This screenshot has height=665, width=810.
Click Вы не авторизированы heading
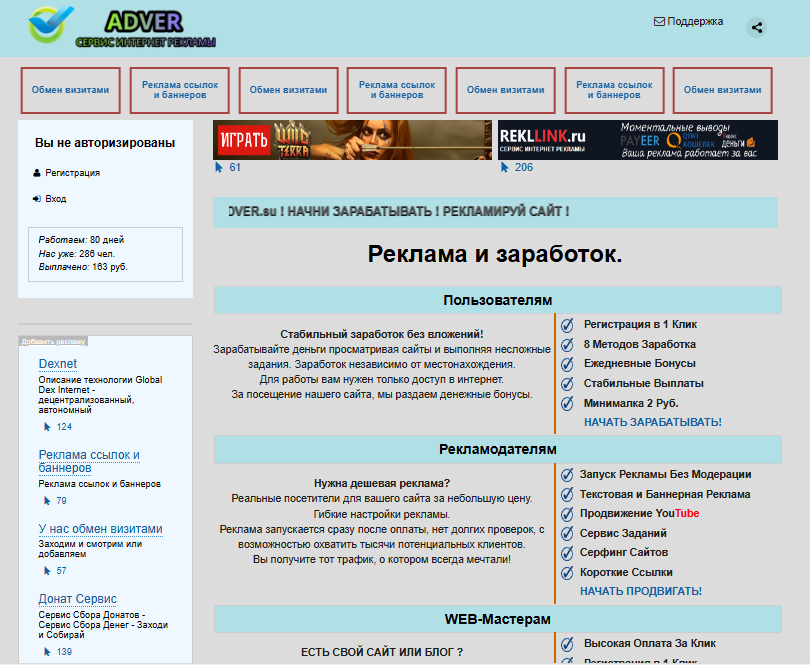click(105, 143)
